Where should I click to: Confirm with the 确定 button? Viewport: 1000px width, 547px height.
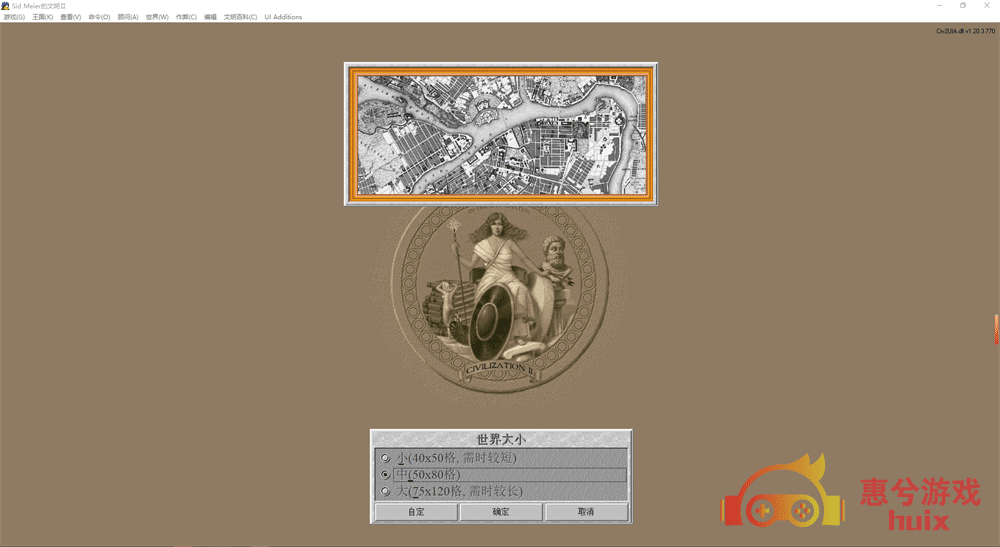click(501, 512)
